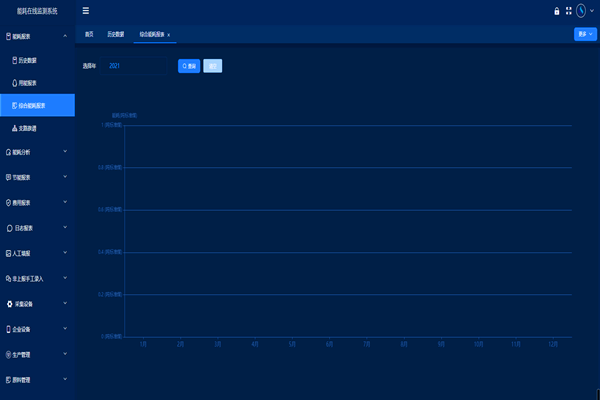Open the 更多 dropdown button
This screenshot has height=400, width=600.
click(x=586, y=34)
